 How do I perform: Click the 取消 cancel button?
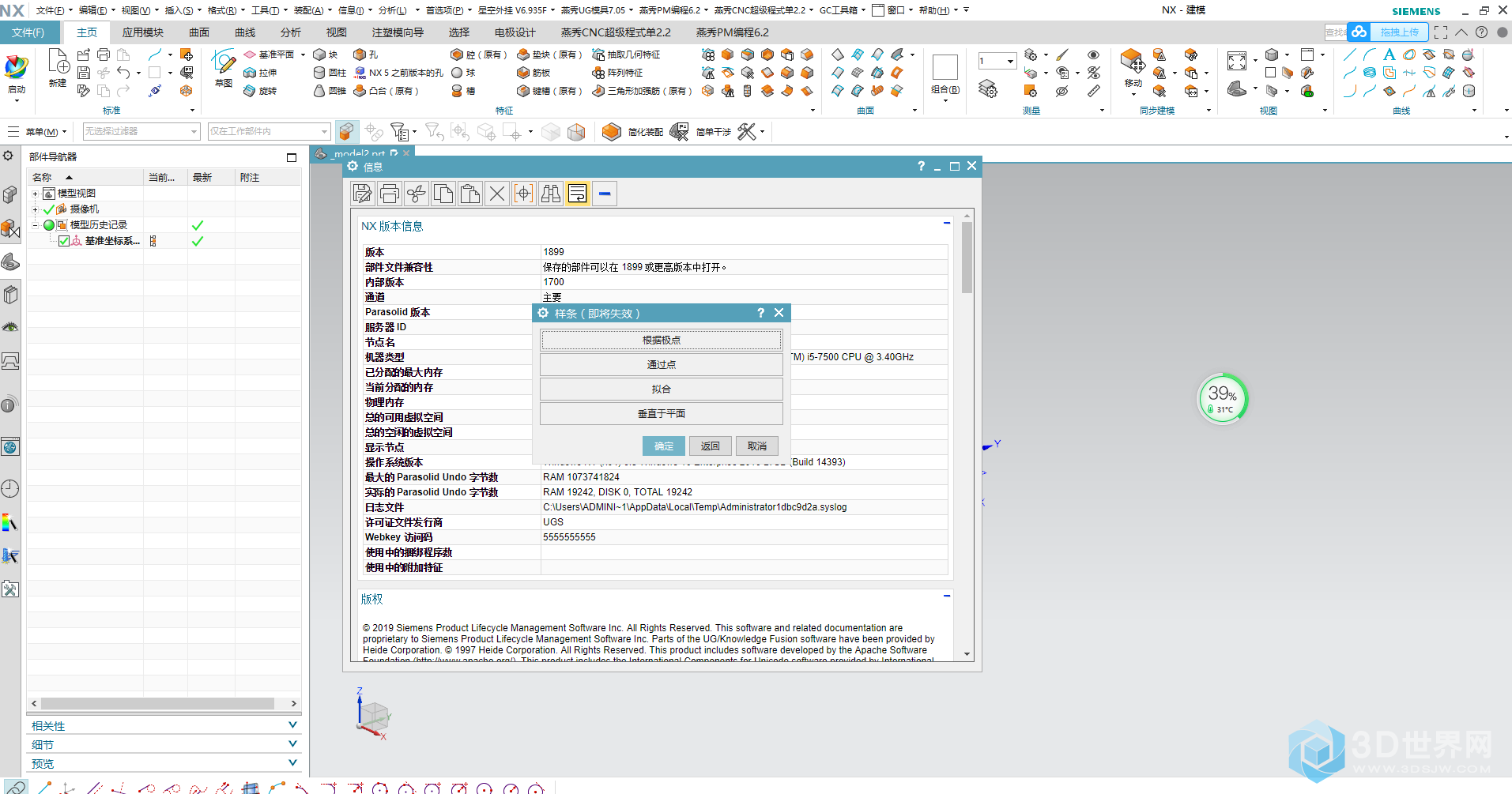[757, 446]
